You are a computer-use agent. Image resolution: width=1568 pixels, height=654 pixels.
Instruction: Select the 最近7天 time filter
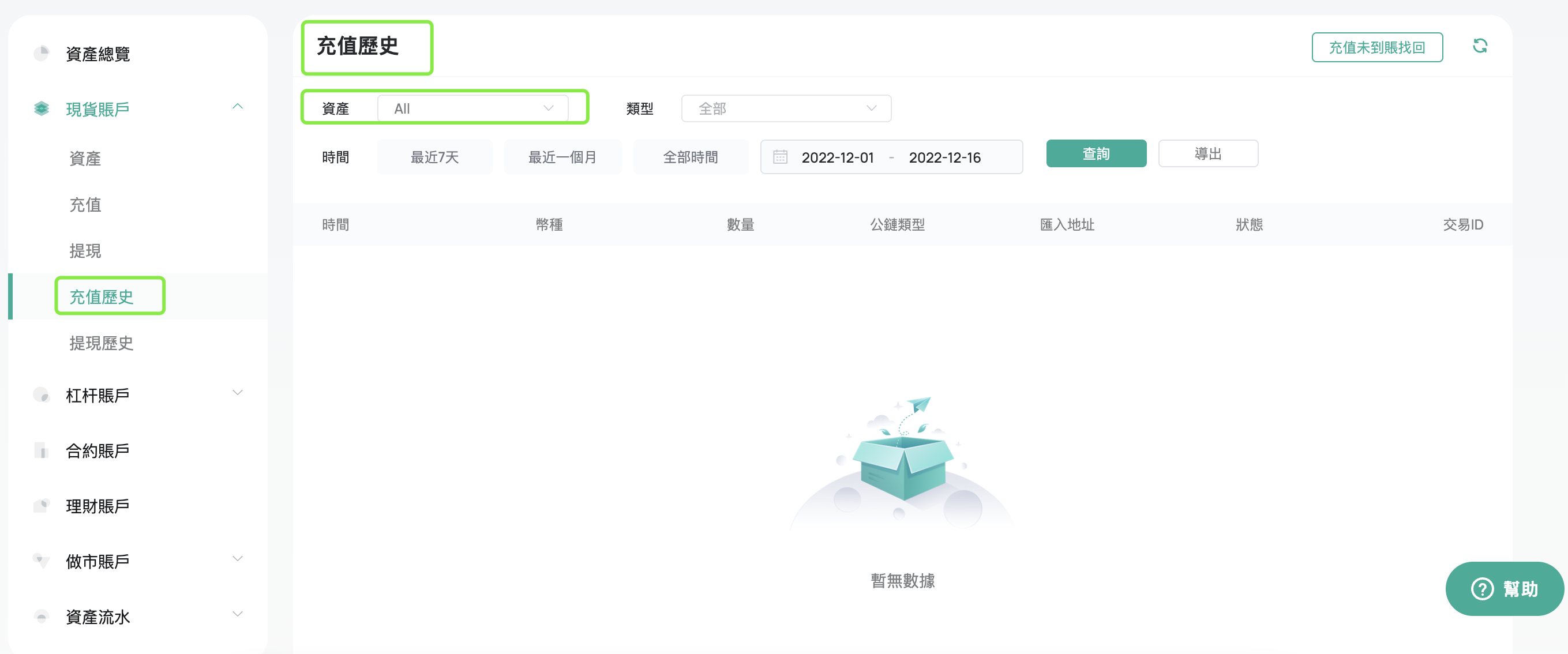[434, 157]
